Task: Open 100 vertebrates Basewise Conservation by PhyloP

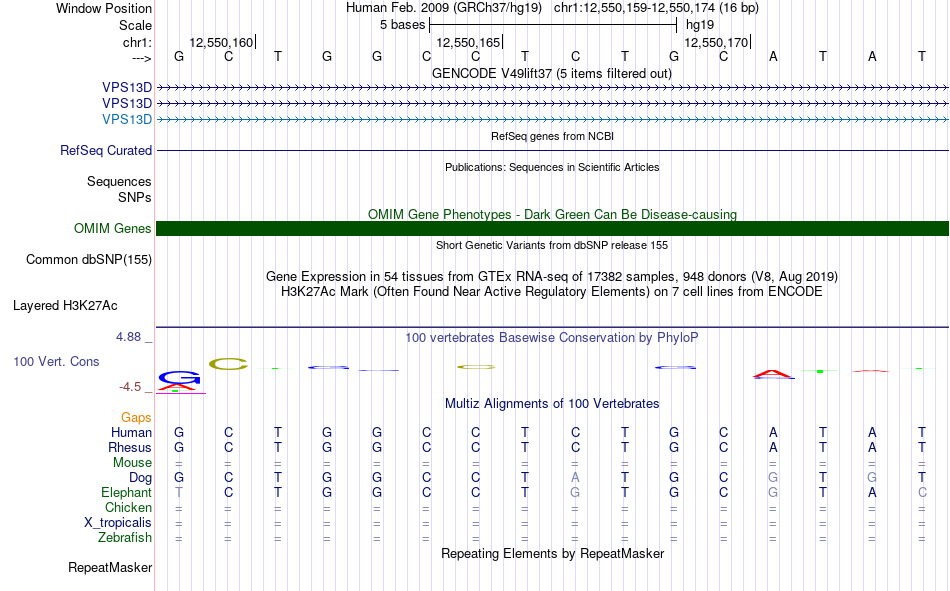Action: (552, 338)
